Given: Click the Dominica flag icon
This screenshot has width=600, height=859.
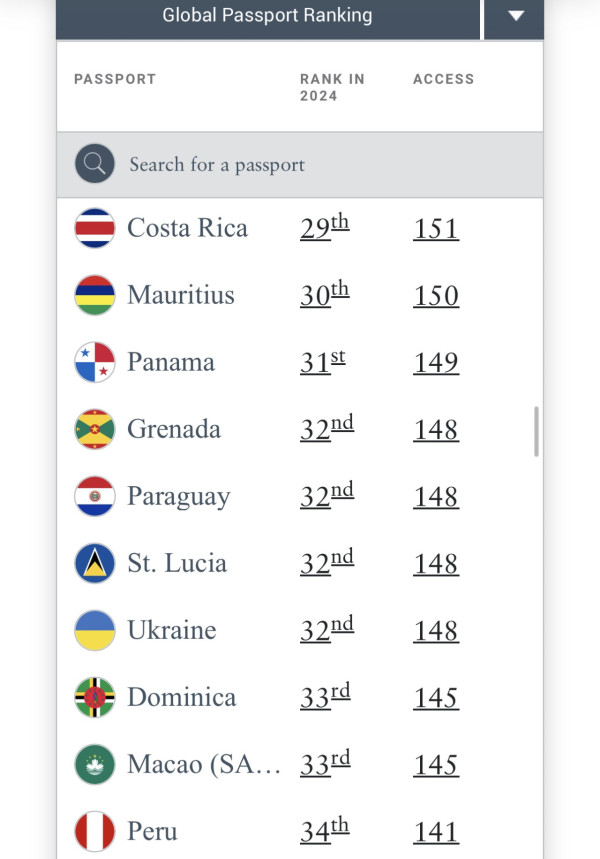Looking at the screenshot, I should (x=95, y=697).
